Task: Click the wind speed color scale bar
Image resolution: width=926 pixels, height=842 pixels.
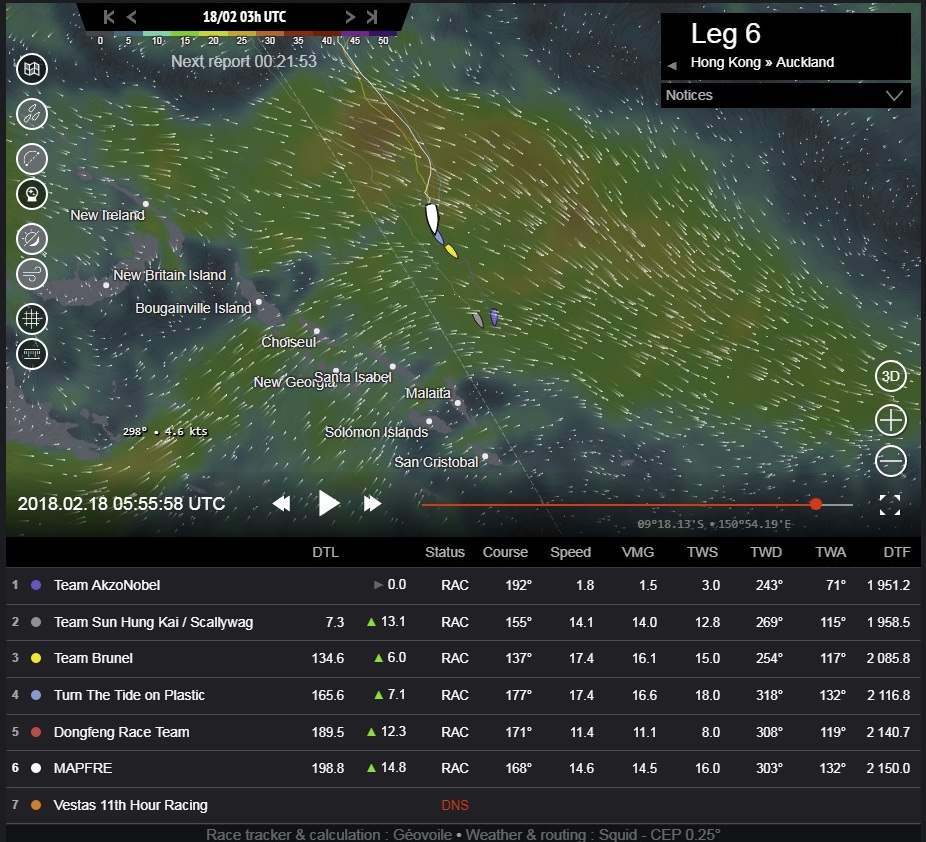Action: 242,36
